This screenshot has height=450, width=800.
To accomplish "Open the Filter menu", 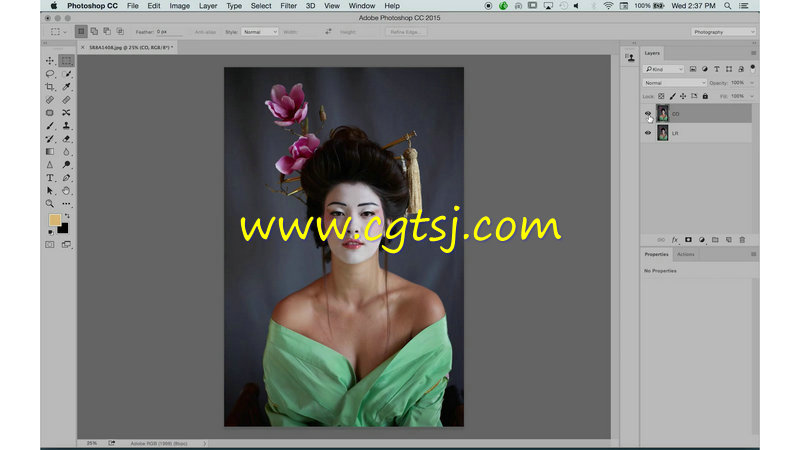I will [288, 6].
